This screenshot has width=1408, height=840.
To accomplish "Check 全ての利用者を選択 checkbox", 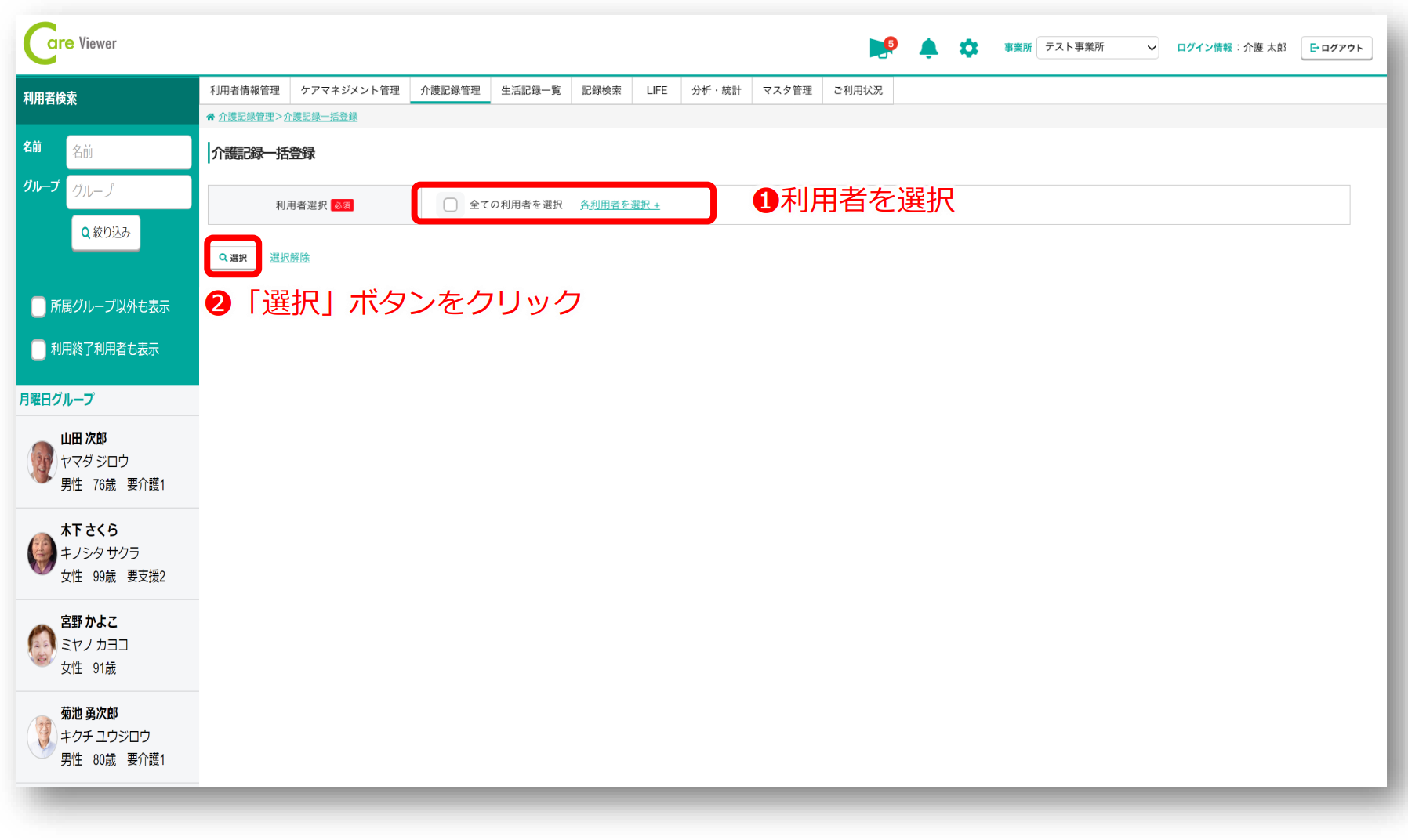I will (450, 205).
